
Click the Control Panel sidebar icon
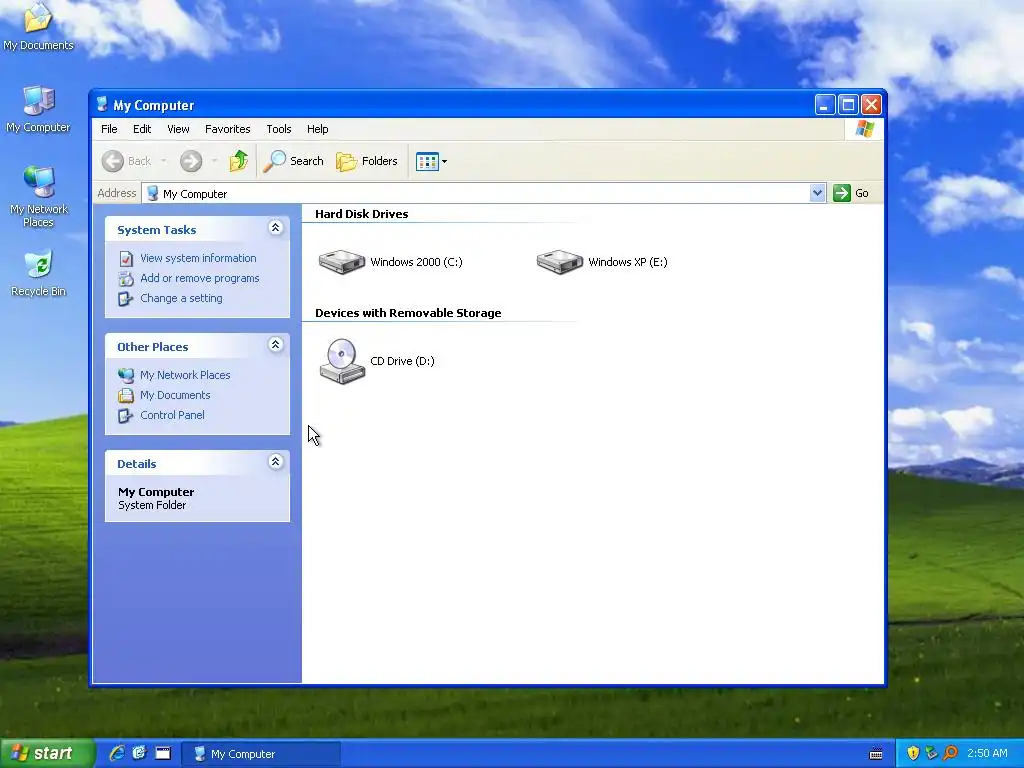click(125, 415)
